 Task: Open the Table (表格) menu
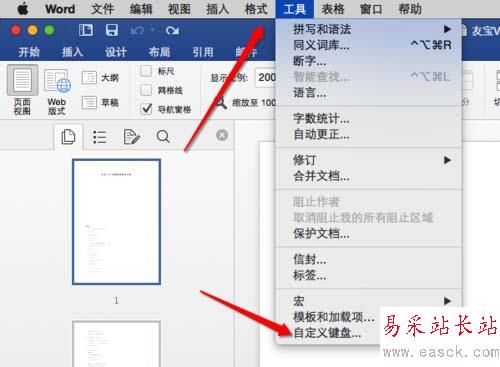333,9
